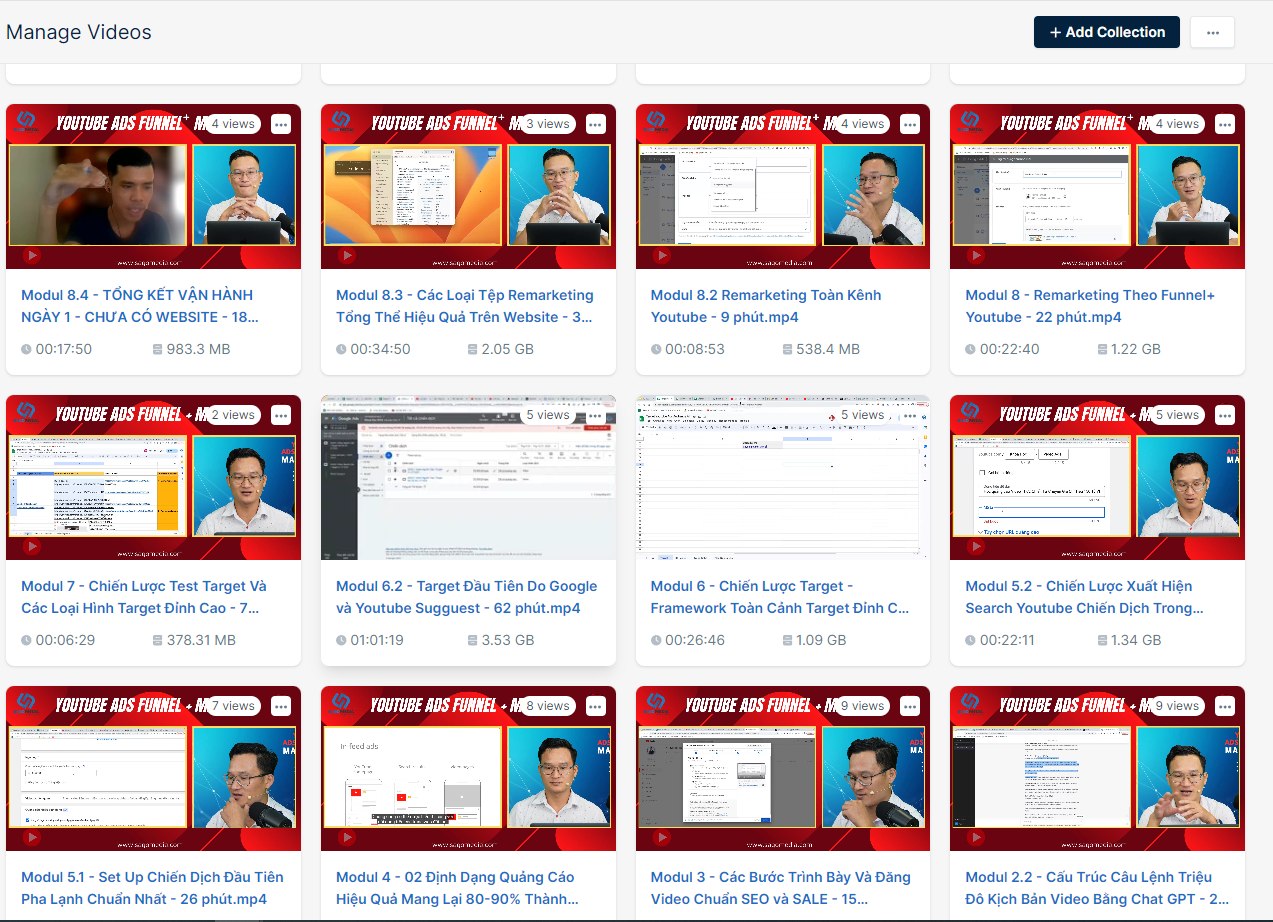Viewport: 1273px width, 922px height.
Task: Open Modul 8.4 Tổng Kết Vận Hành title link
Action: [x=138, y=306]
